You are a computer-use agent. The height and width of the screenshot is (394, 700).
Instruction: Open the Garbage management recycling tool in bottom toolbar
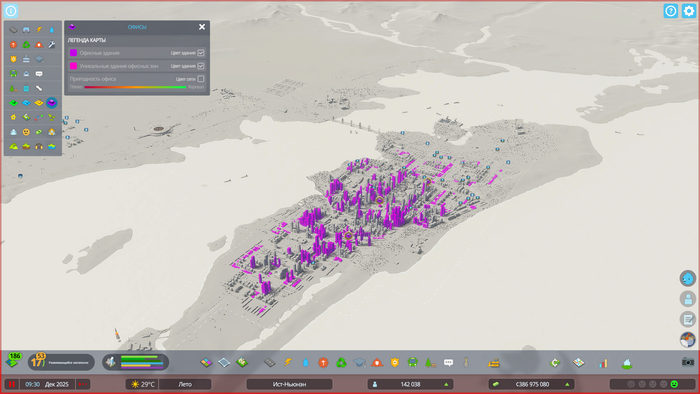pos(341,362)
